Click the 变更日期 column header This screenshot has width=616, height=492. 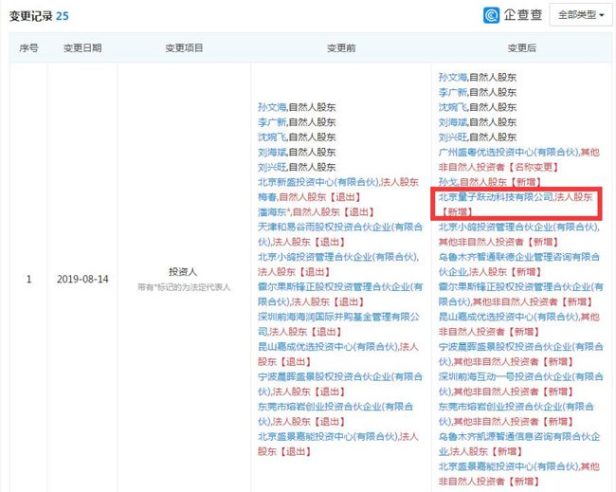coord(82,48)
